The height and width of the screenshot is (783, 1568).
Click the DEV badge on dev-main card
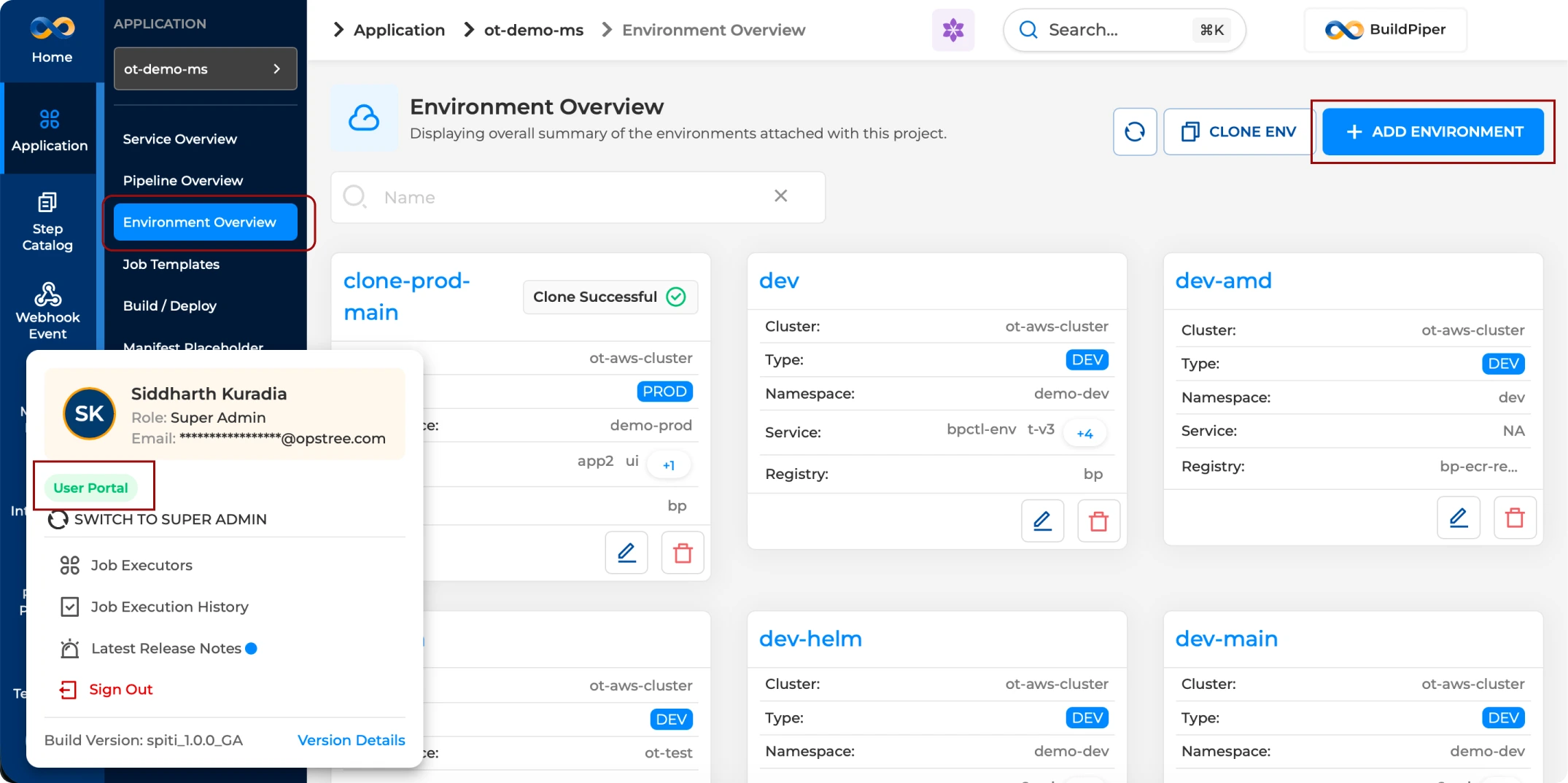pos(1503,718)
